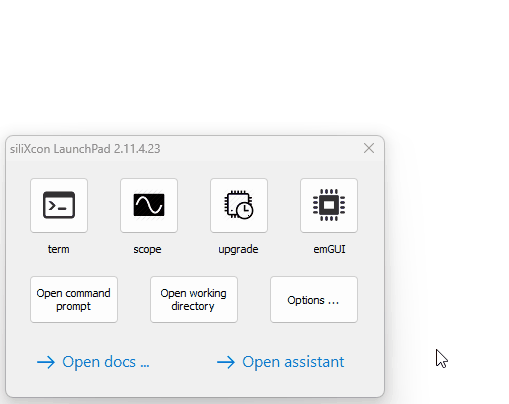Image resolution: width=509 pixels, height=404 pixels.
Task: Open the Options ... dialog button
Action: point(314,299)
